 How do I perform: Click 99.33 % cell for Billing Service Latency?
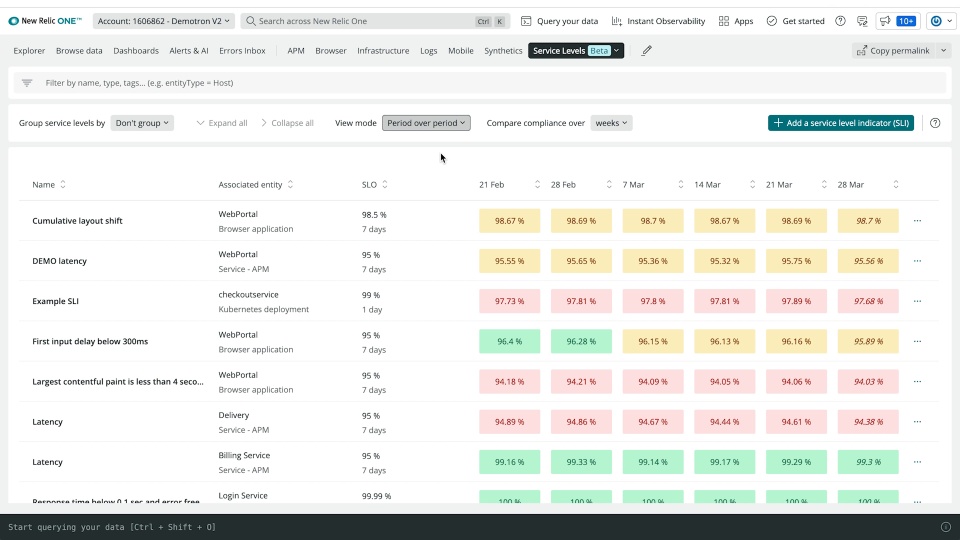click(581, 462)
